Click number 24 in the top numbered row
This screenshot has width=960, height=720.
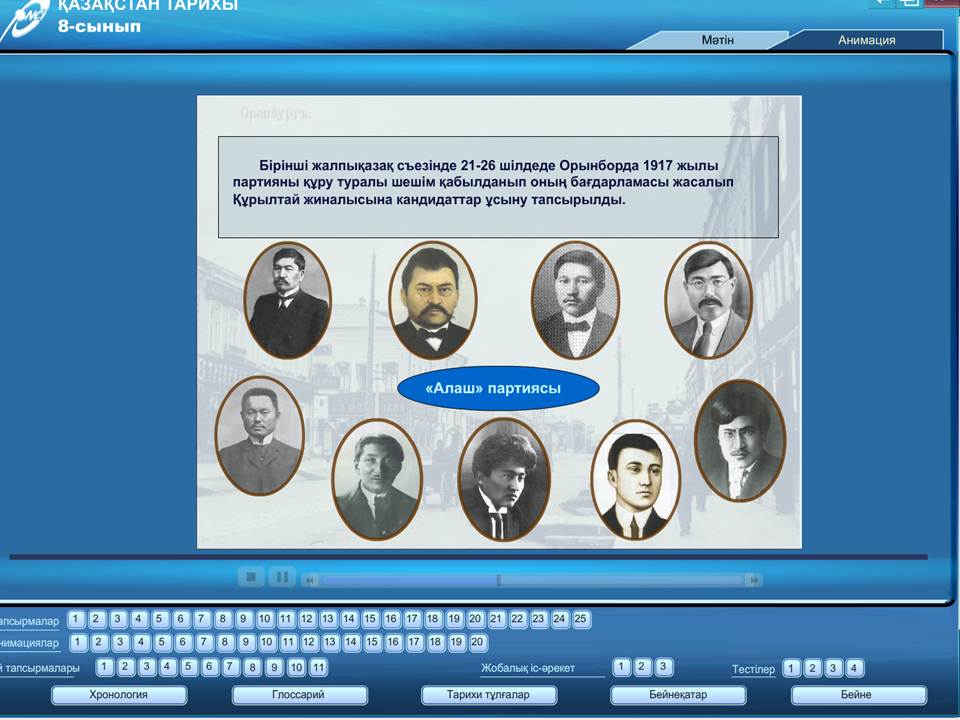click(x=560, y=619)
